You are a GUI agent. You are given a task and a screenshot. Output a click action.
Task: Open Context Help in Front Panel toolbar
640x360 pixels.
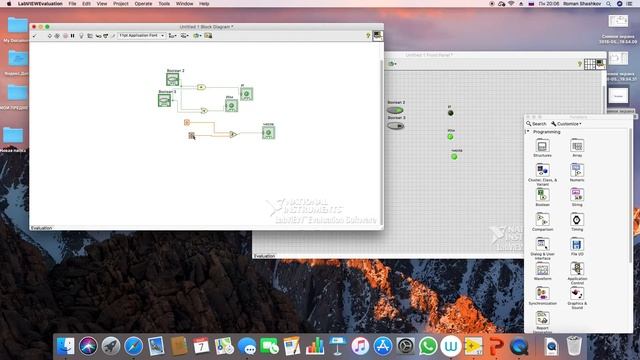pos(580,64)
